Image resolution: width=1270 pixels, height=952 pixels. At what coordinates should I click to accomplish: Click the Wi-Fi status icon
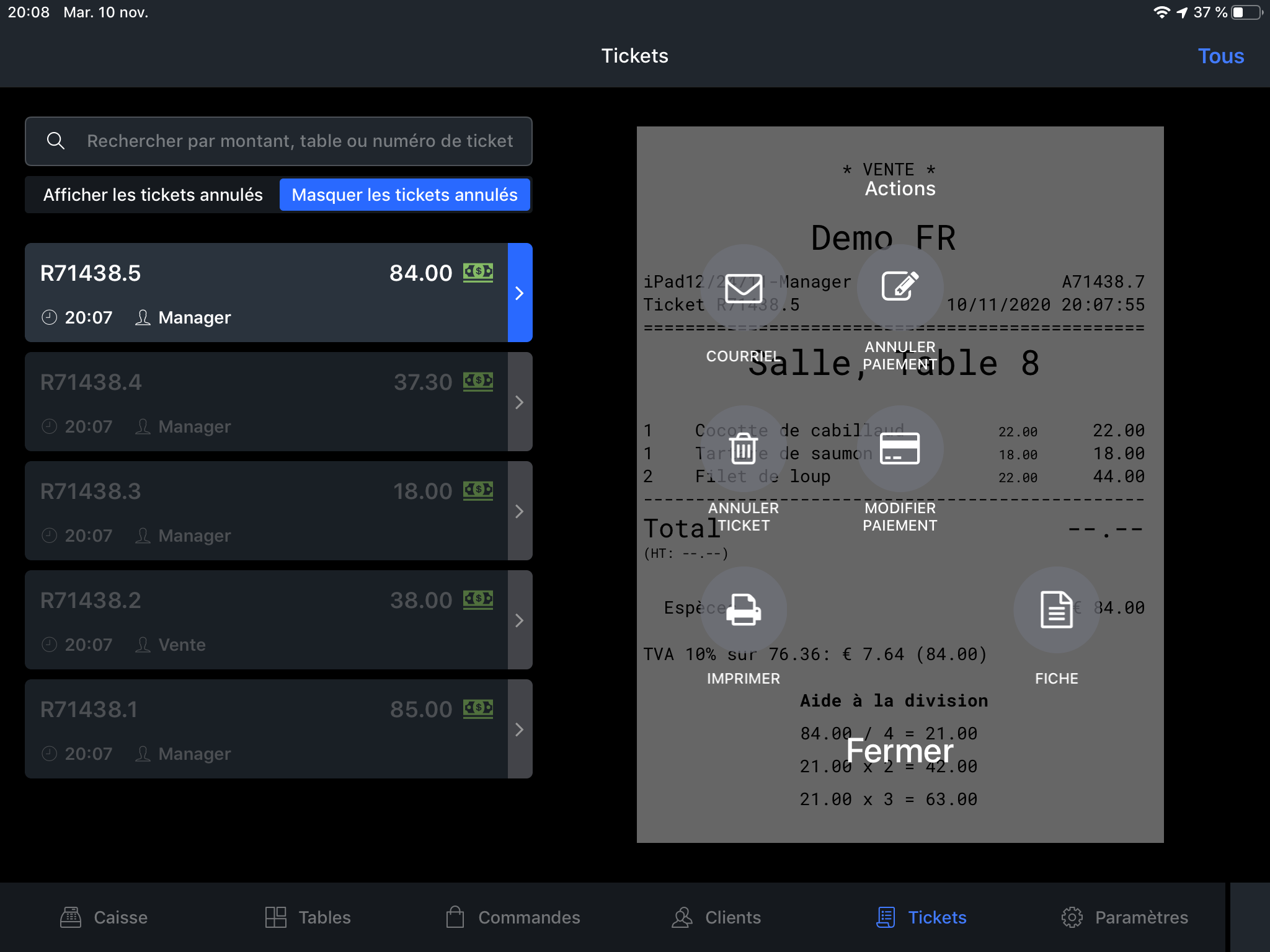(x=1161, y=12)
